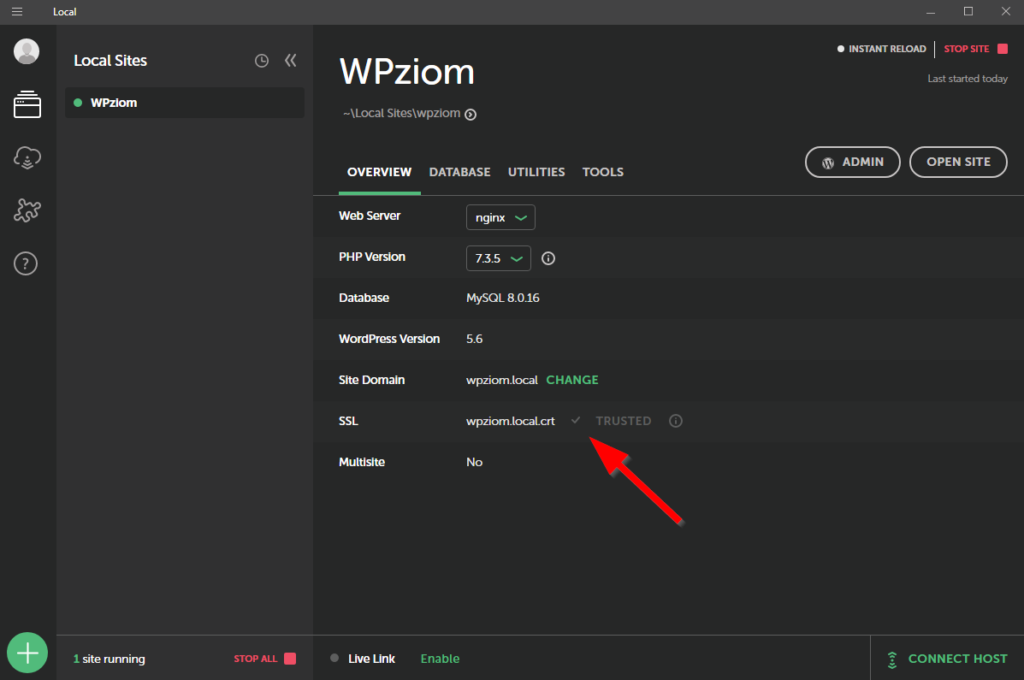Image resolution: width=1024 pixels, height=680 pixels.
Task: Sort sites using the clock icon
Action: [261, 61]
